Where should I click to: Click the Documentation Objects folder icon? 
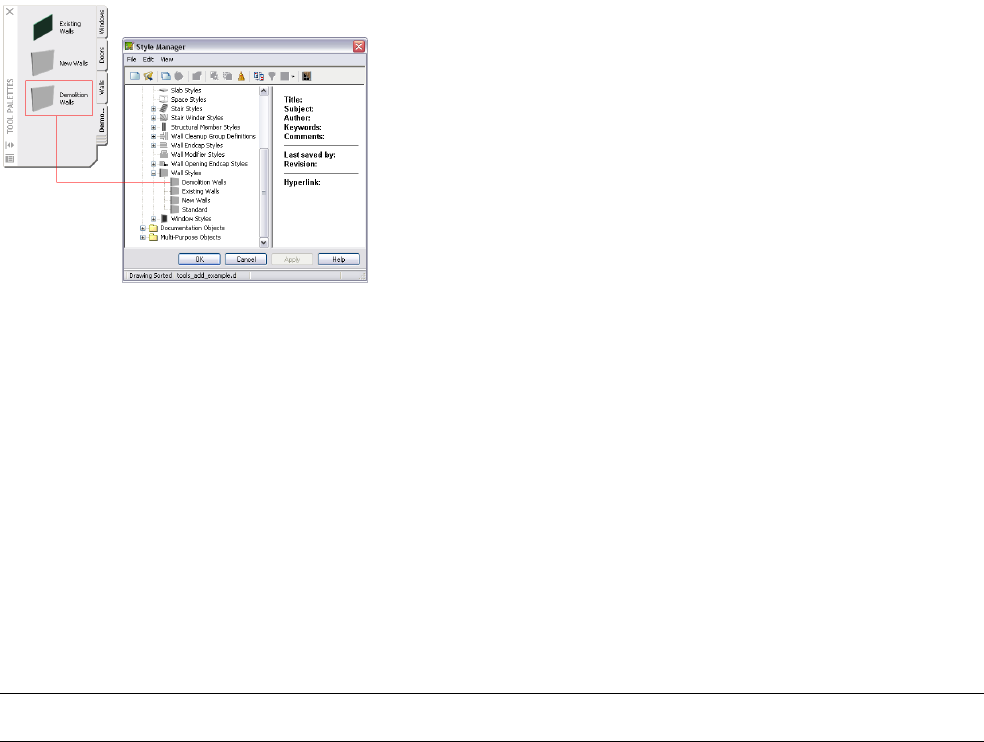(153, 228)
